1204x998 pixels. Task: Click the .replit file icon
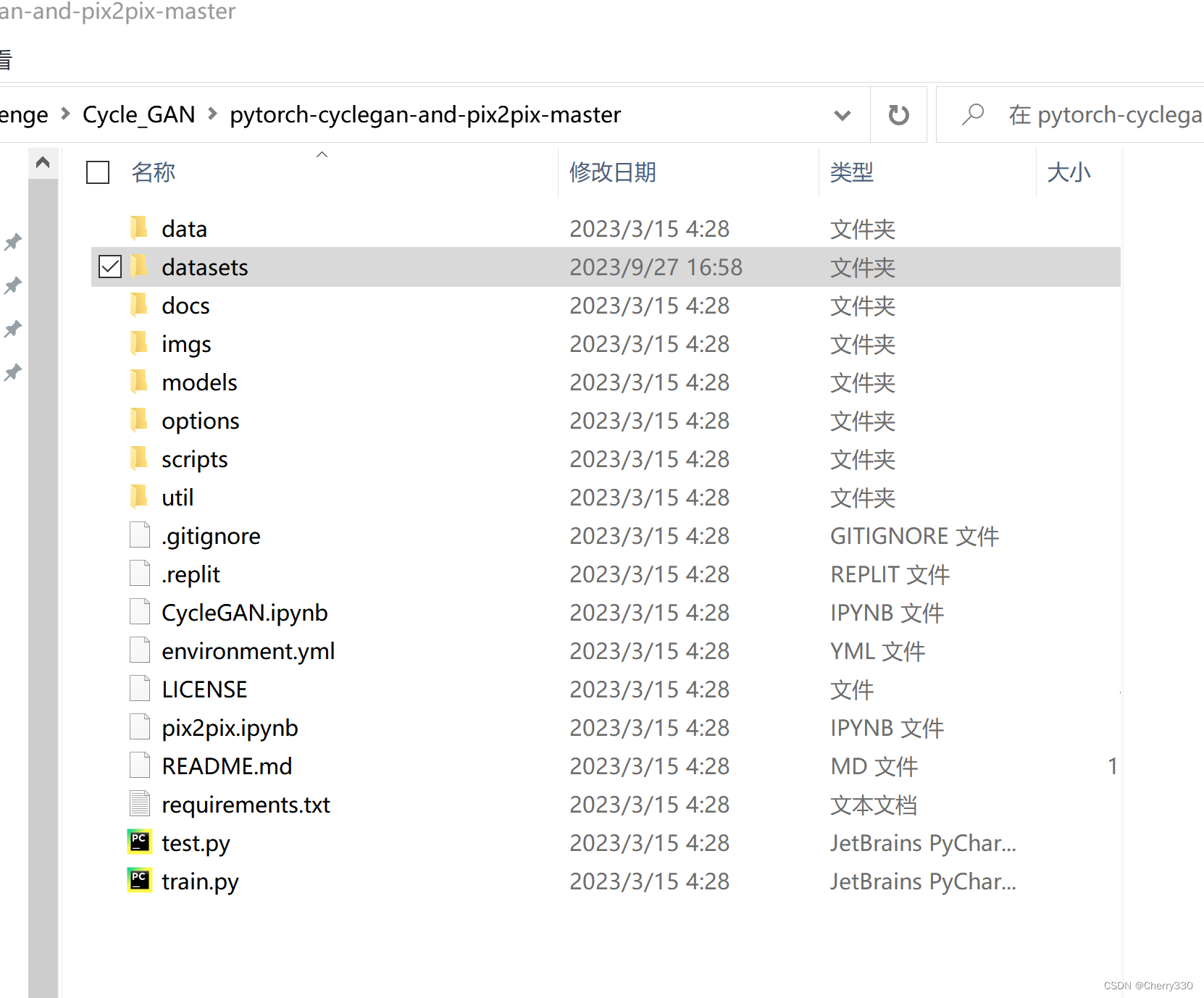point(140,574)
